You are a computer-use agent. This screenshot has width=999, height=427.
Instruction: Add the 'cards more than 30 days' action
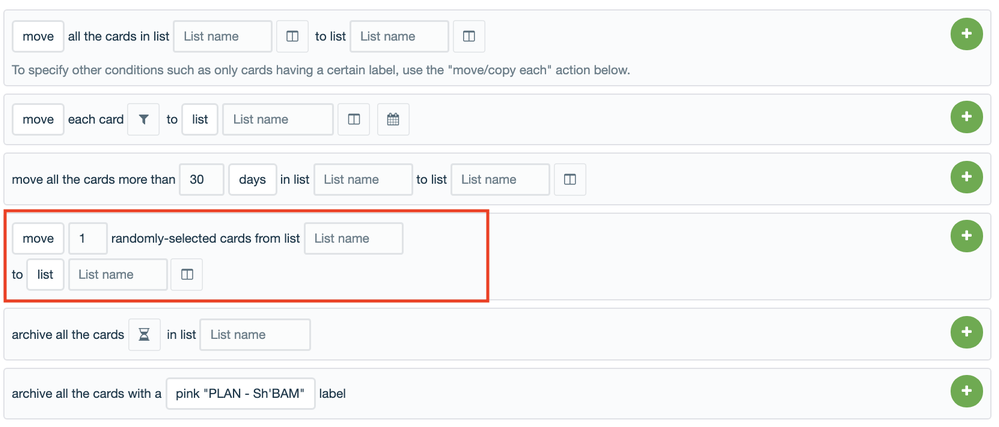pos(967,177)
